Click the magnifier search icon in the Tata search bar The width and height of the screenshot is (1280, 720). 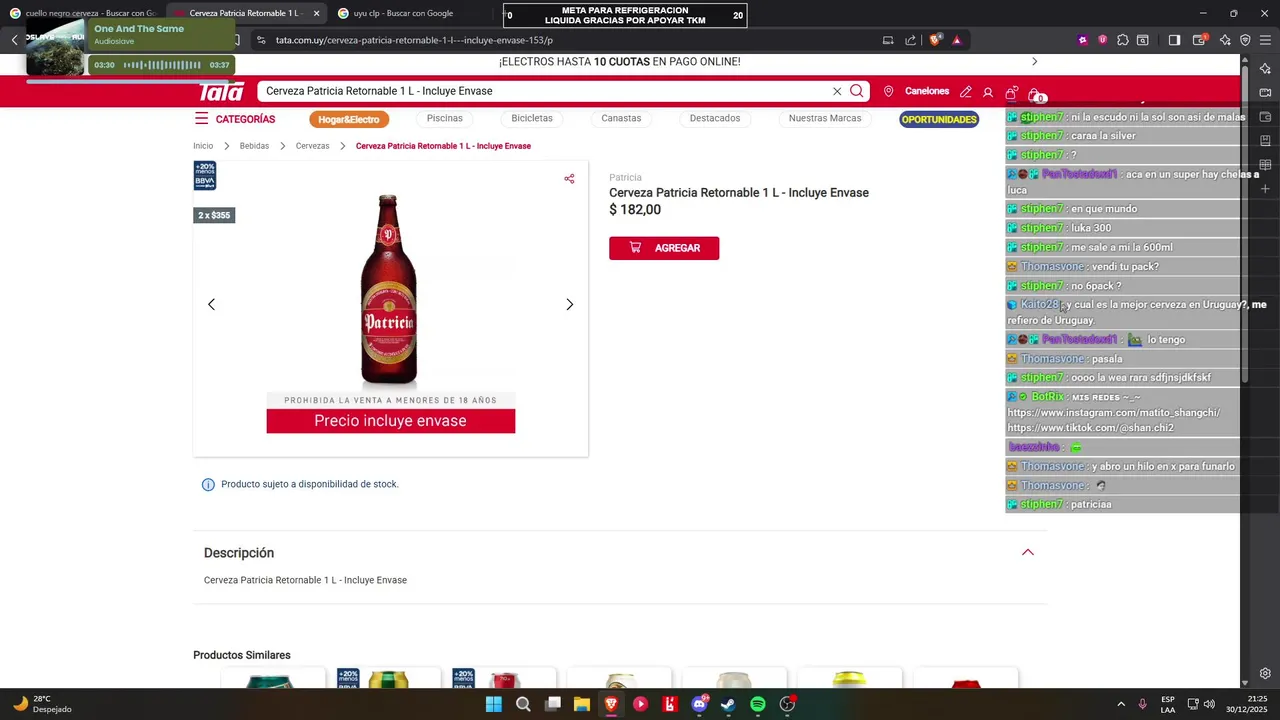(857, 91)
